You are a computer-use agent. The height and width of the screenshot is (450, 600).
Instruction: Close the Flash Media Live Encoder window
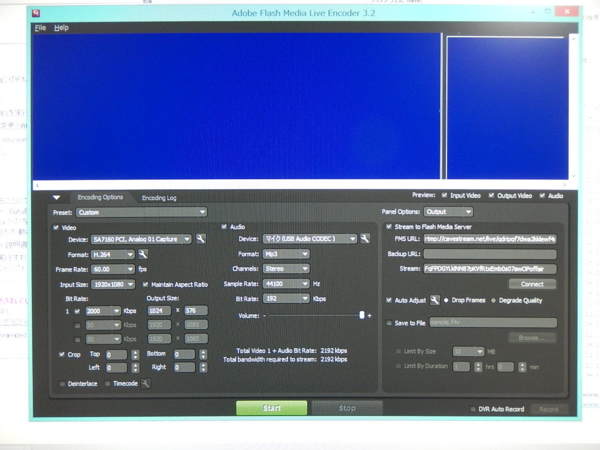click(x=567, y=12)
